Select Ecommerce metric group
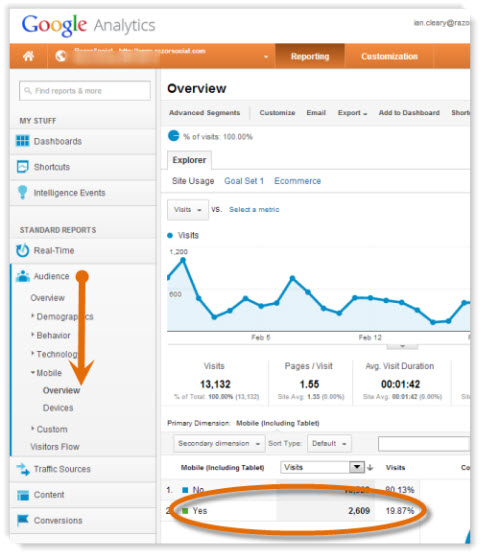Screen dimensions: 480x553 (x=298, y=181)
